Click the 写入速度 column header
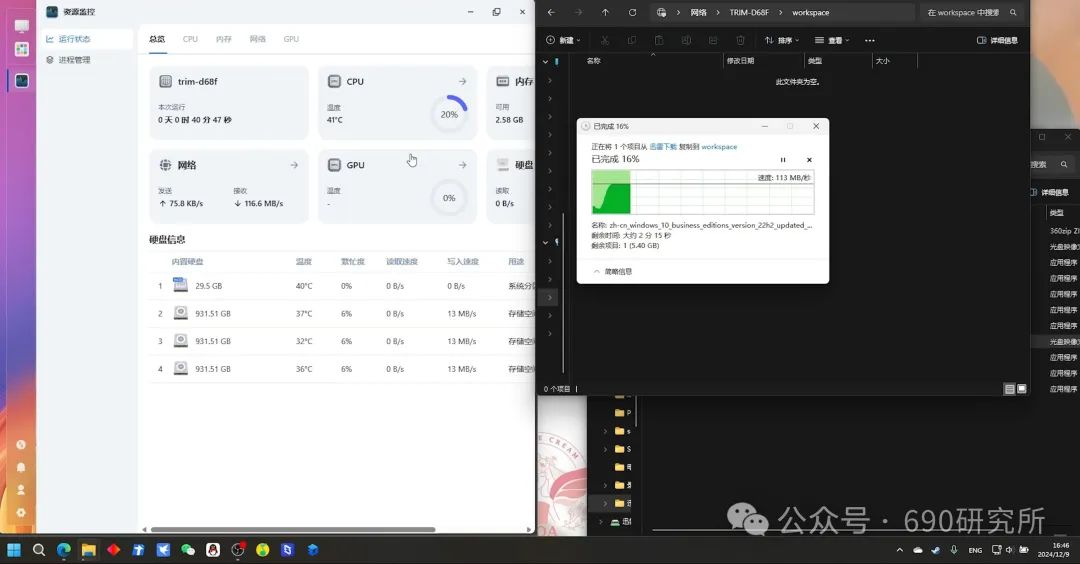The image size is (1080, 564). point(462,262)
